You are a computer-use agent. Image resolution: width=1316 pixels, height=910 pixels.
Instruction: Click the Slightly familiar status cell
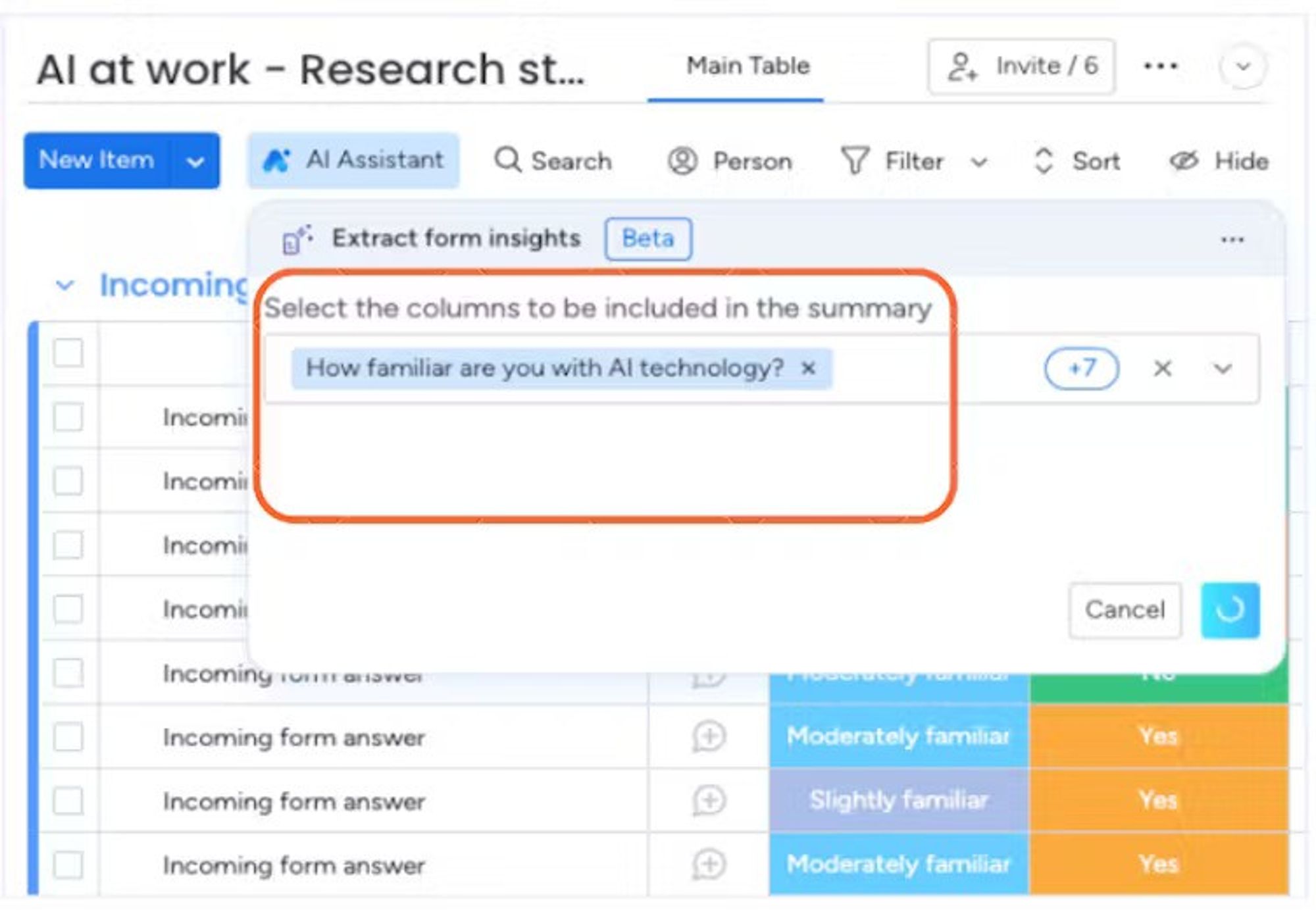pyautogui.click(x=899, y=800)
